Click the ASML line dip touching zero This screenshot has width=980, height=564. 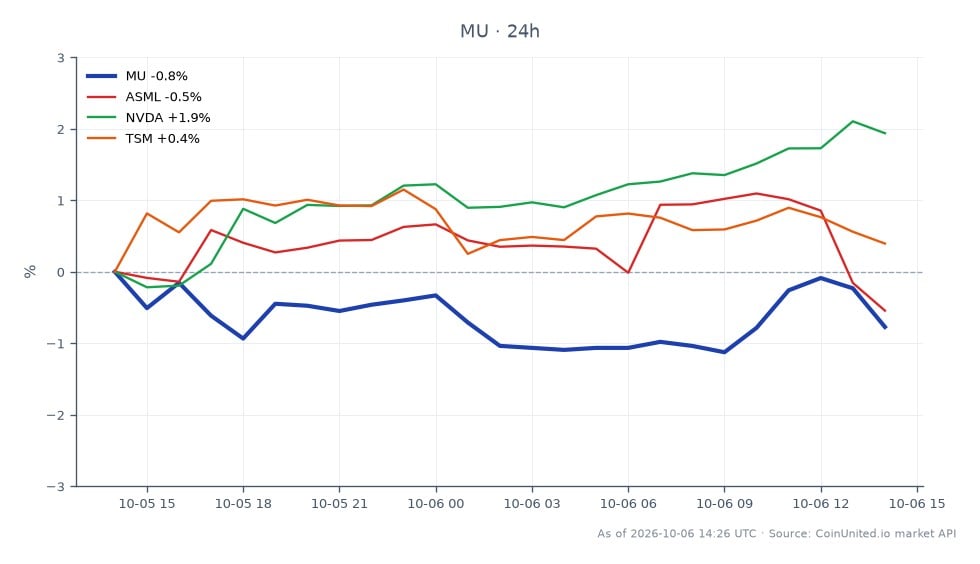(628, 272)
